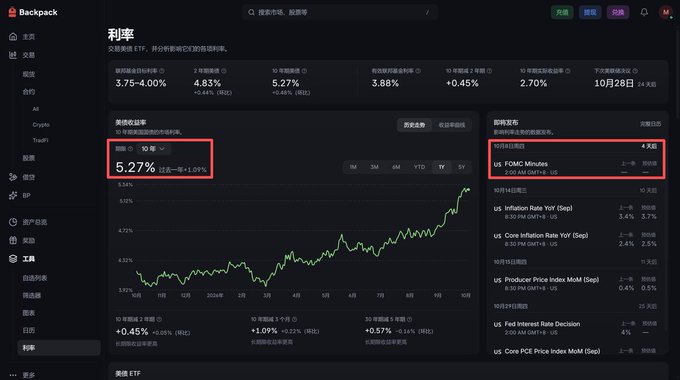This screenshot has height=380, width=680.
Task: Open the notifications bell
Action: pos(644,12)
